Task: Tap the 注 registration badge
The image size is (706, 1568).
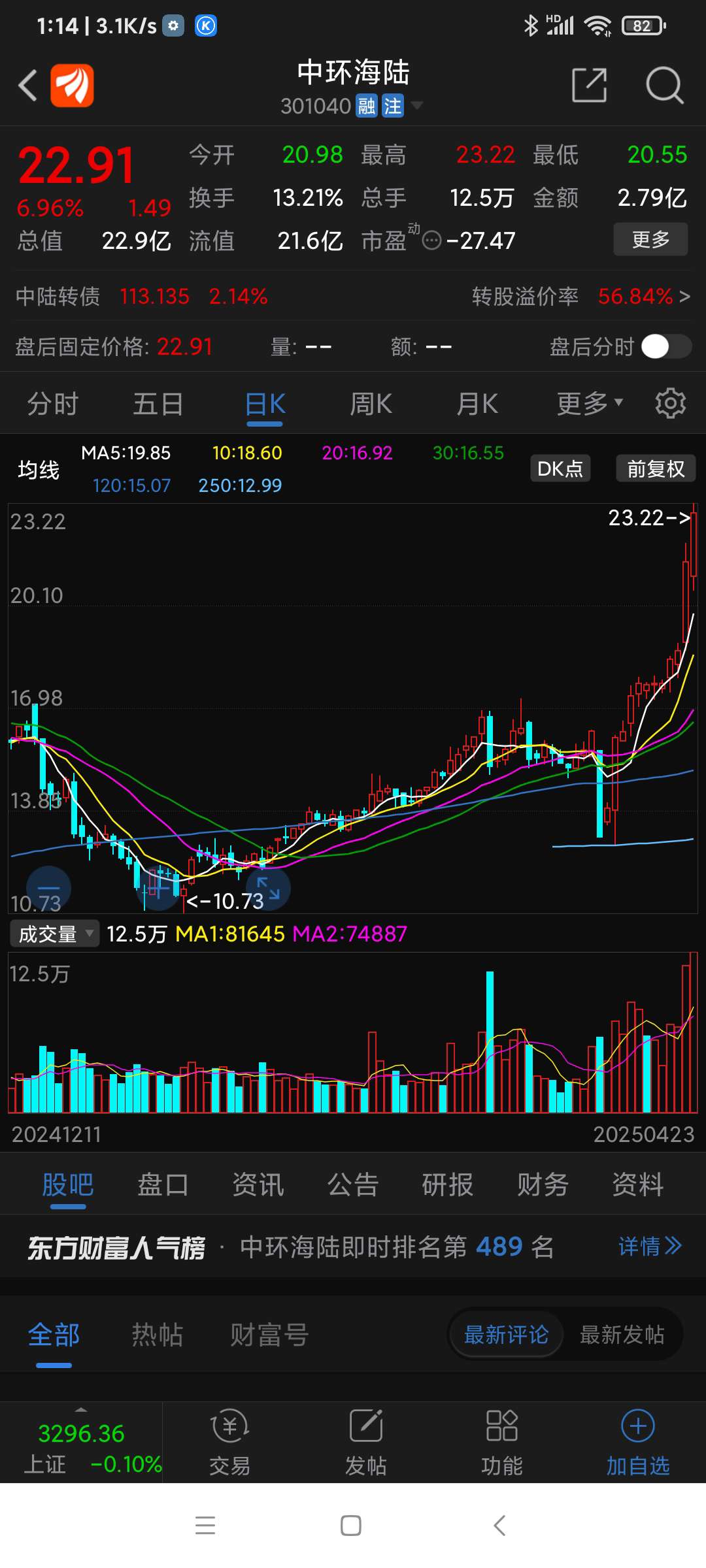Action: [x=393, y=106]
